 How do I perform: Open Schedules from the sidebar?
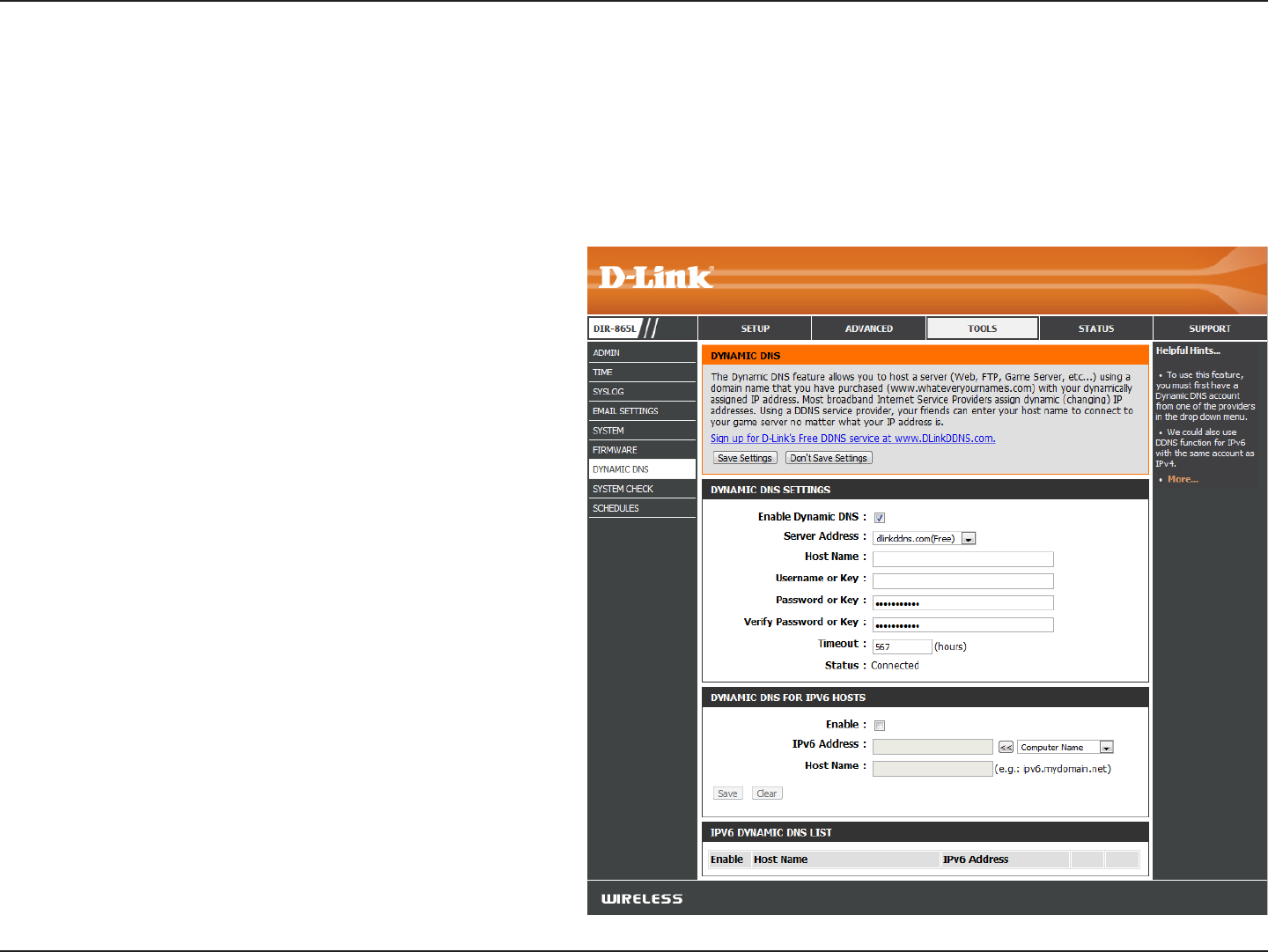(x=642, y=507)
